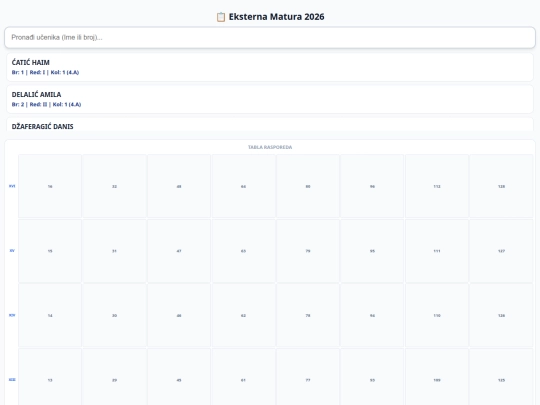The image size is (540, 405).
Task: Click seat 13 in row XIII
Action: coord(50,377)
